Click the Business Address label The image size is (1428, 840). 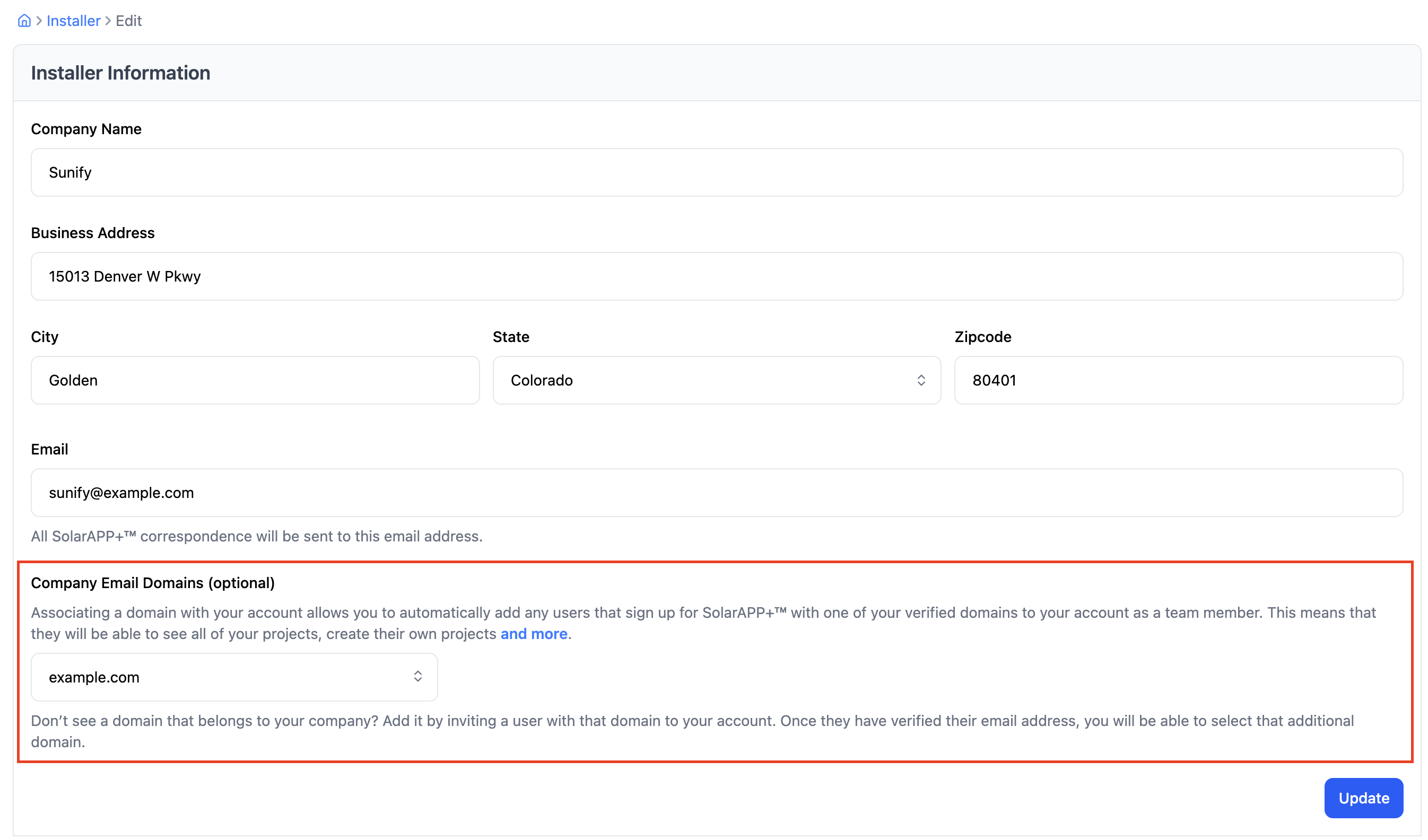point(92,233)
